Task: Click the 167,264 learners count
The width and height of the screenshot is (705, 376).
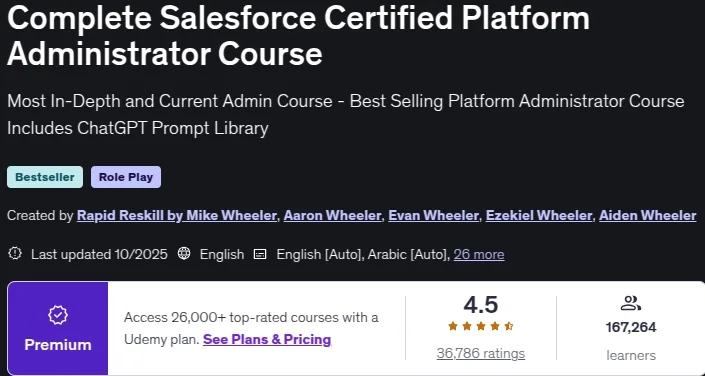Action: [631, 327]
